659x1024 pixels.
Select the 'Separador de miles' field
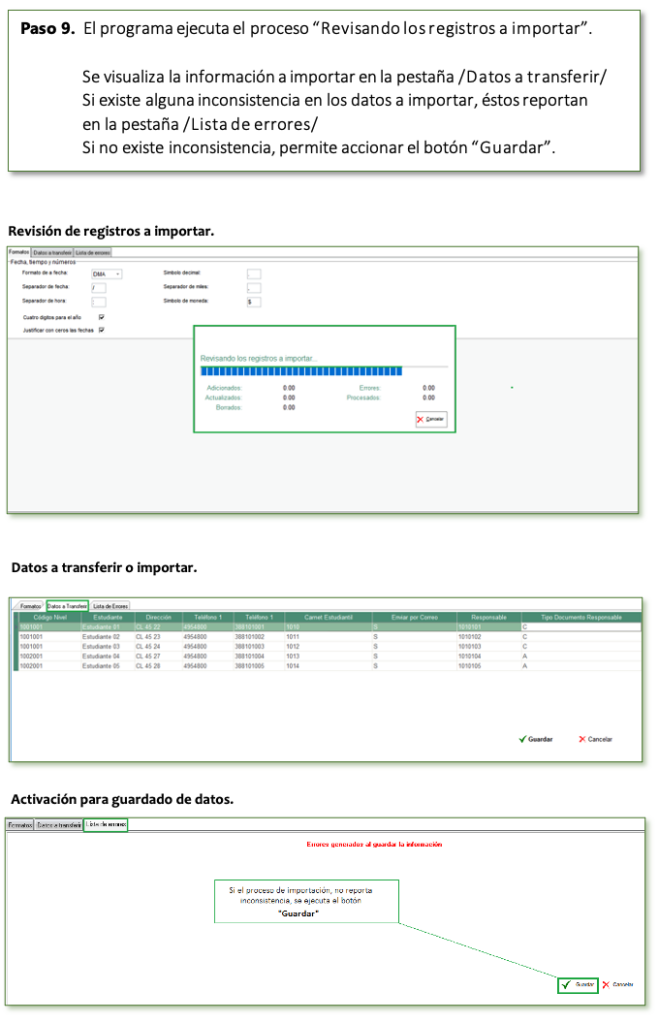tap(253, 288)
